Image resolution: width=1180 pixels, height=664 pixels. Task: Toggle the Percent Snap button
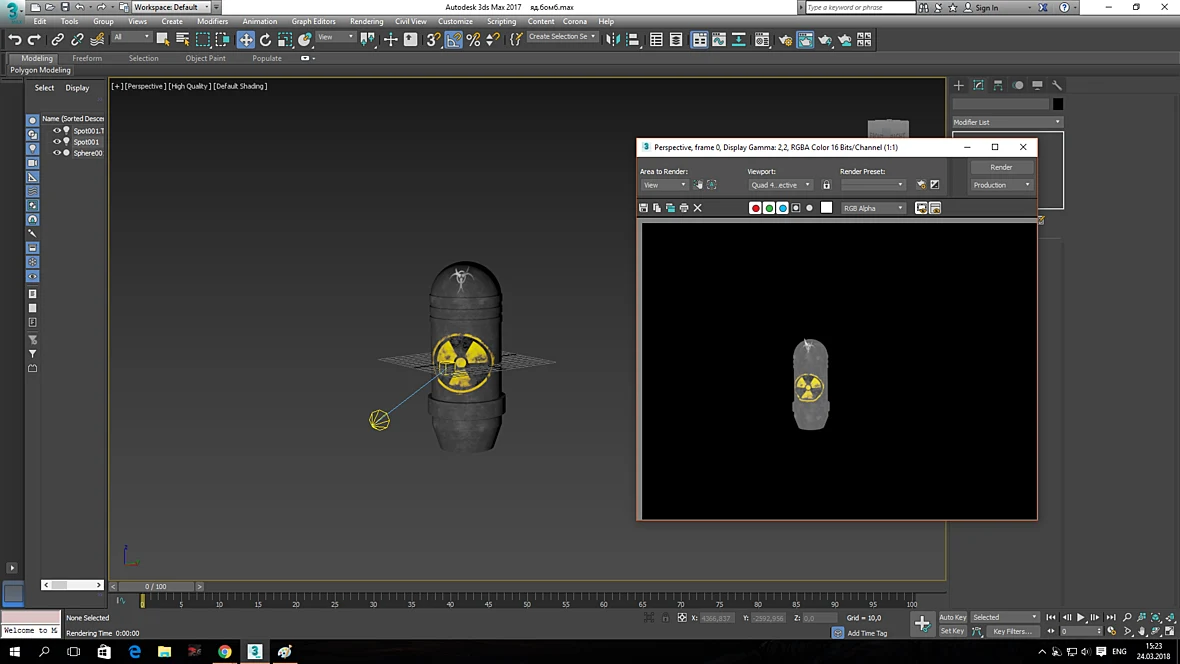473,39
